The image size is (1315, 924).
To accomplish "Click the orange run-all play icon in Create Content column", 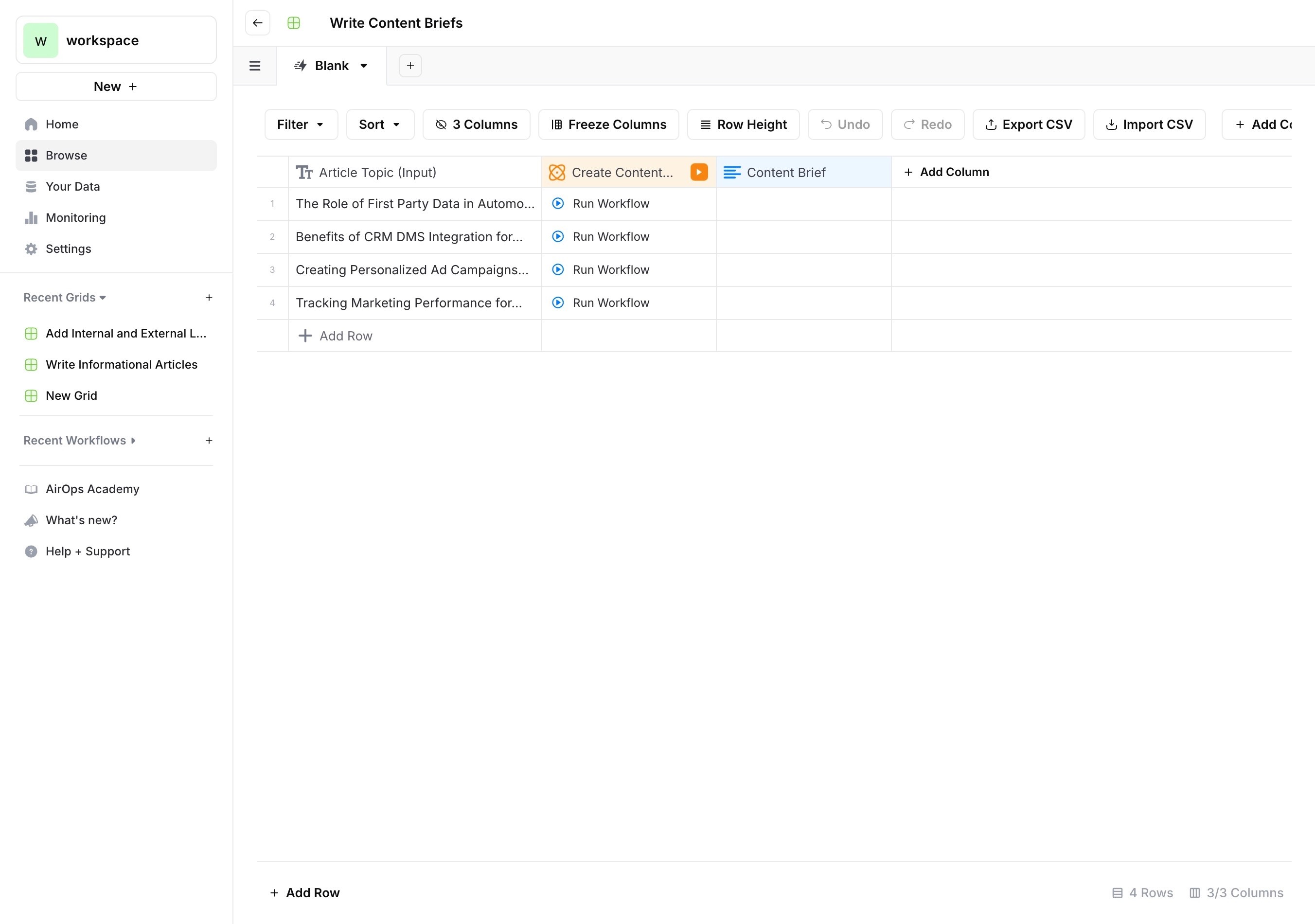I will 698,173.
